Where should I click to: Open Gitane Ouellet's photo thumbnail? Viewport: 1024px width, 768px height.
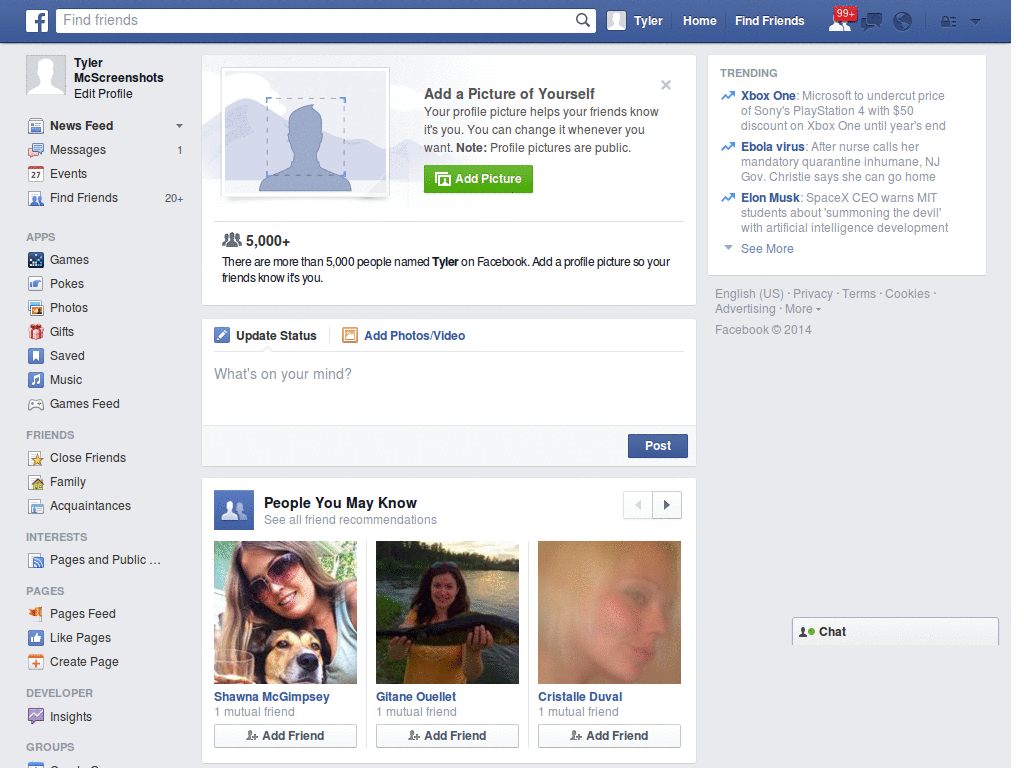[447, 613]
